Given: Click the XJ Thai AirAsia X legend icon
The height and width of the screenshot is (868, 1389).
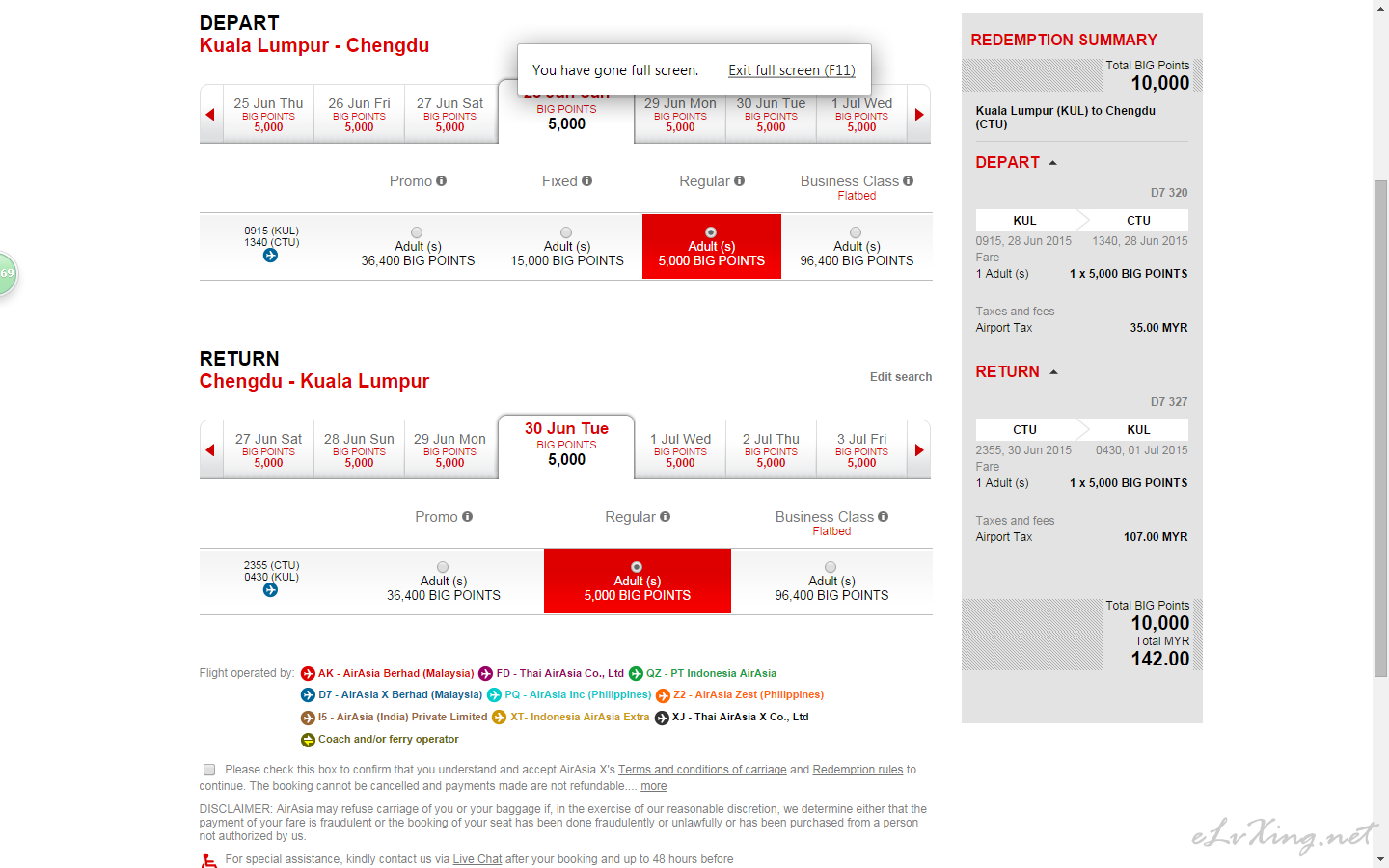Looking at the screenshot, I should [662, 718].
